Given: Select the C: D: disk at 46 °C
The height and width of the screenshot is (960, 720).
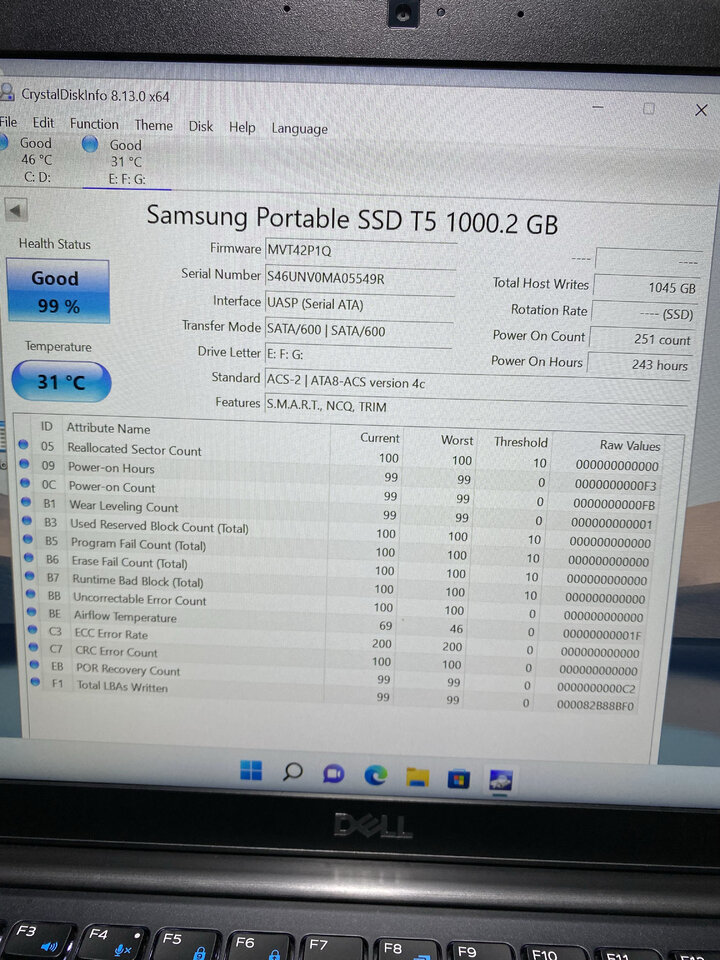Looking at the screenshot, I should (x=29, y=160).
